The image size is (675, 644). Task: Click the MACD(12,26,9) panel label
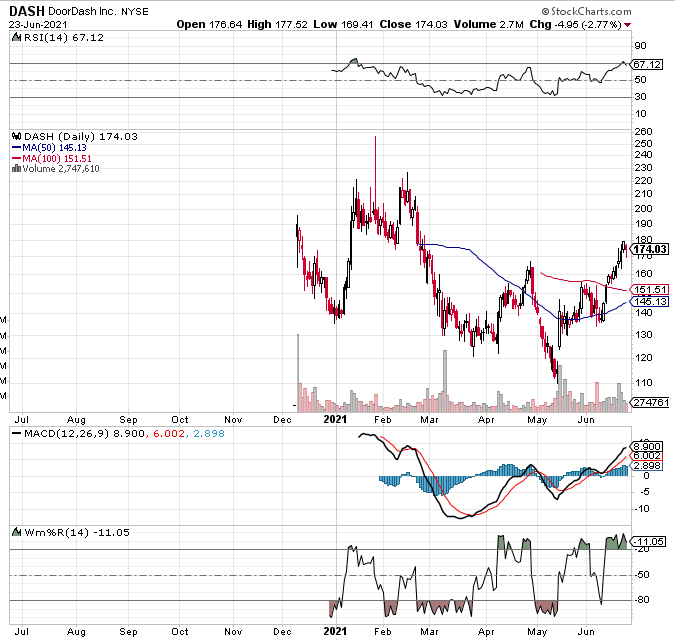66,433
